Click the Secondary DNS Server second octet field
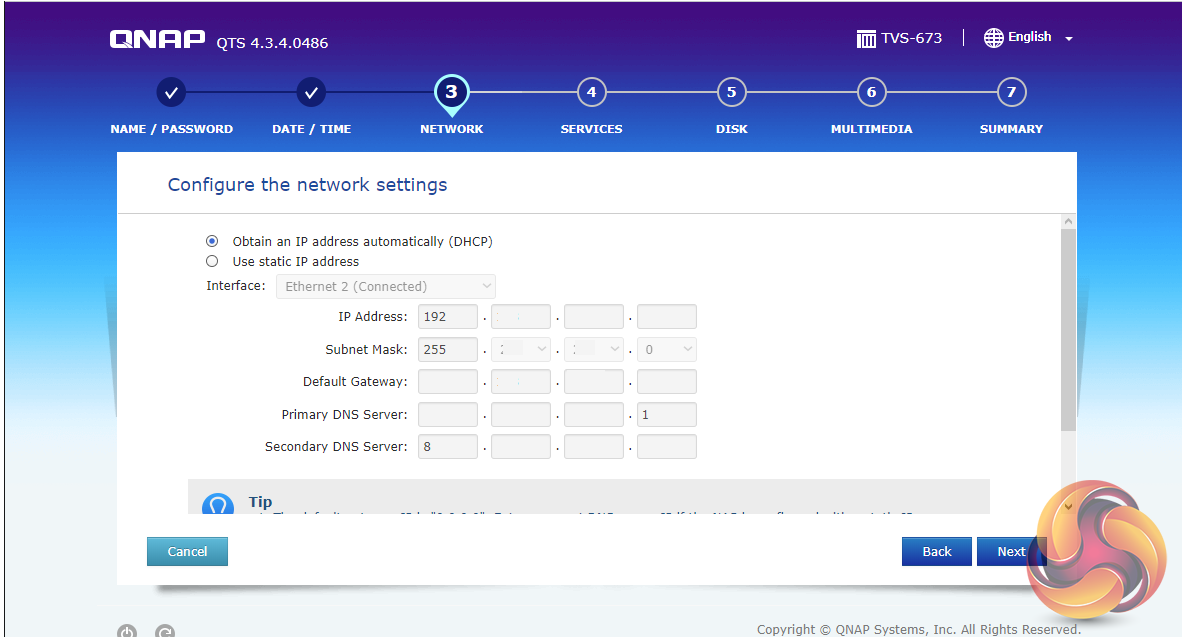 point(521,447)
